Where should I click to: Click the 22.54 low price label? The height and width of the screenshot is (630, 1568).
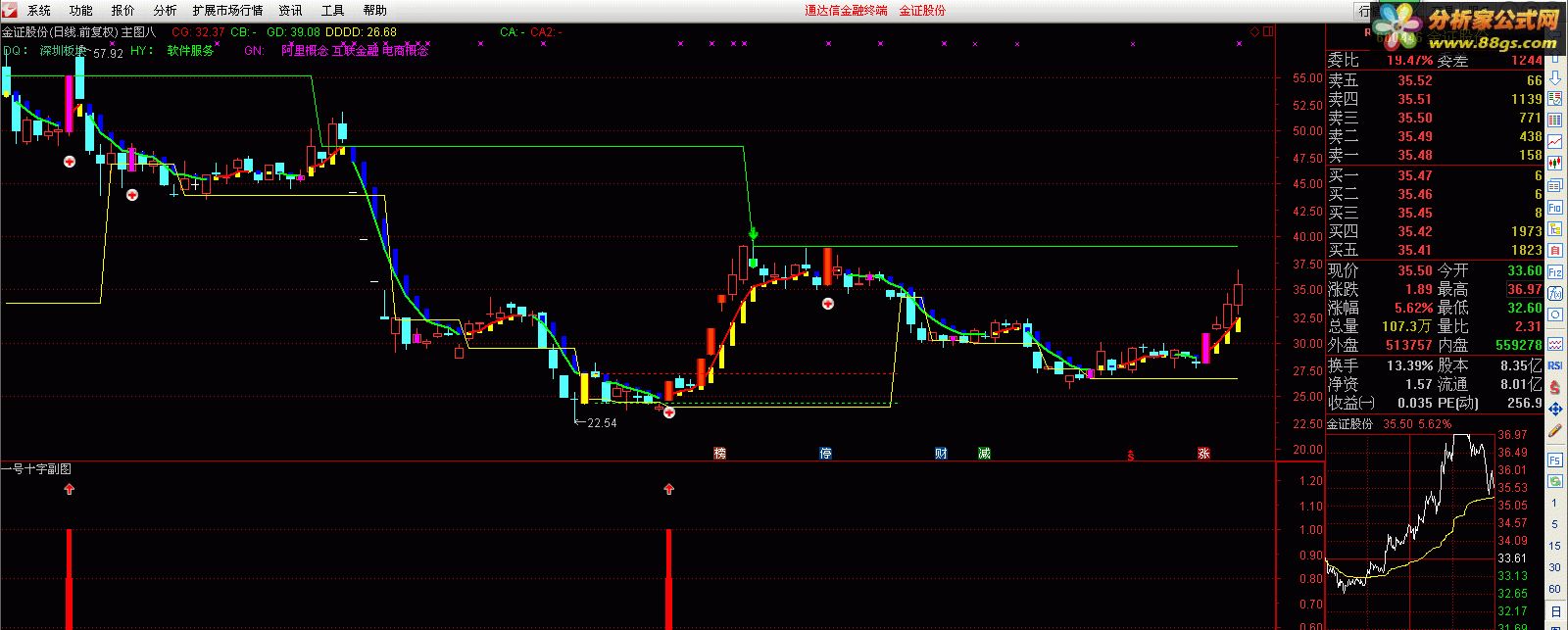602,423
